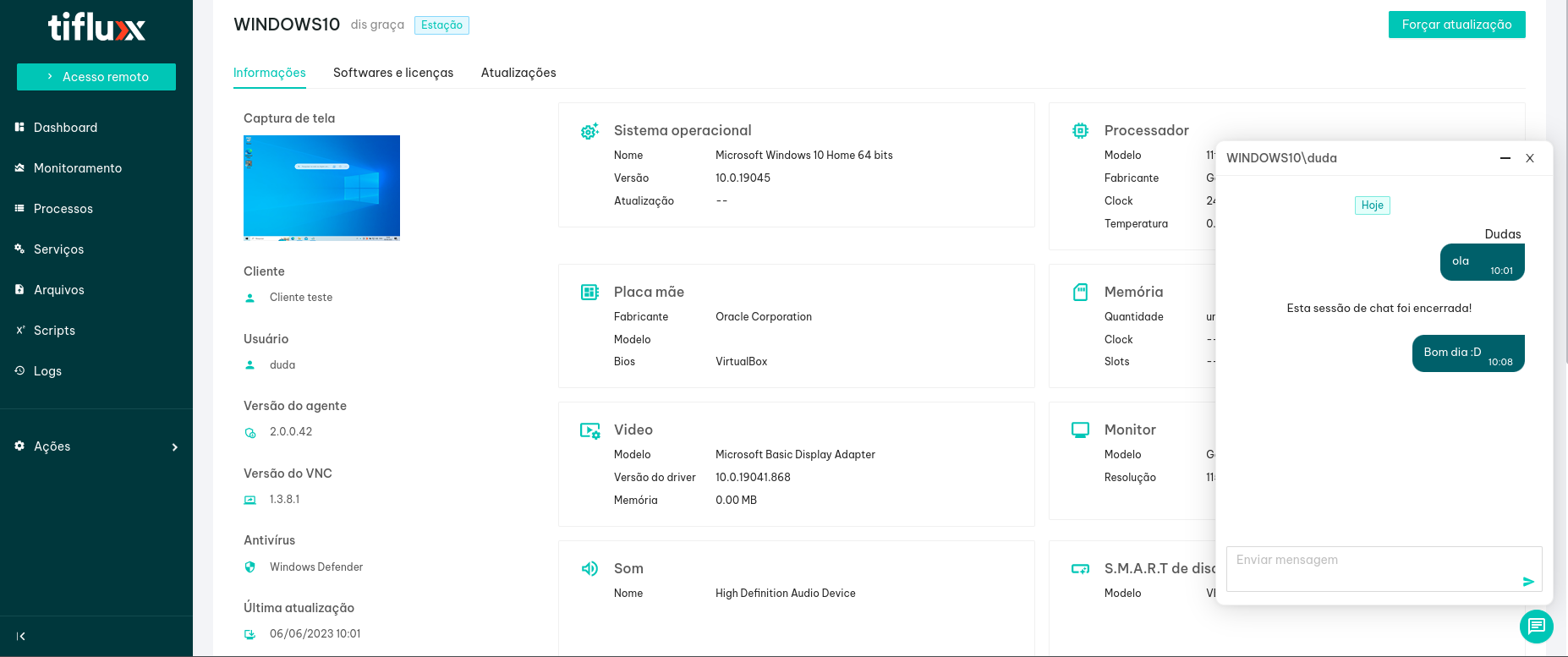1568x657 pixels.
Task: Switch to Softwares e licenças tab
Action: click(393, 73)
